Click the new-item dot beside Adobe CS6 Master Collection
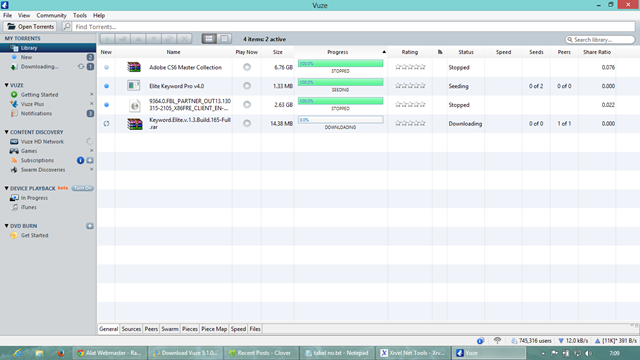This screenshot has height=360, width=640. tap(107, 67)
